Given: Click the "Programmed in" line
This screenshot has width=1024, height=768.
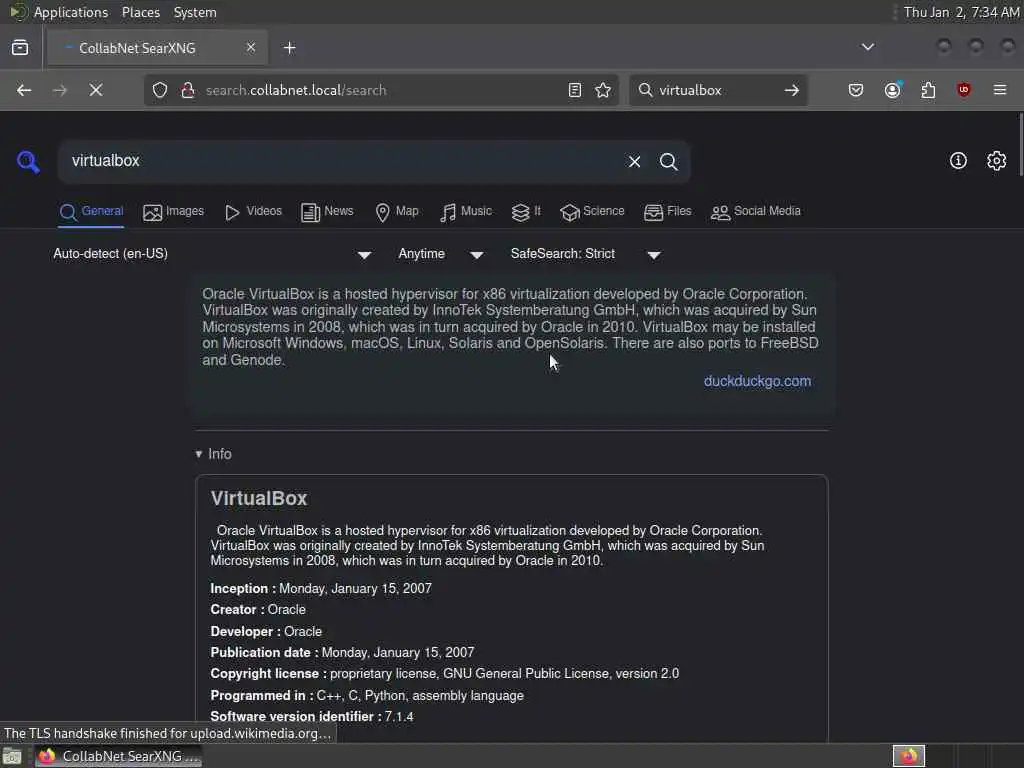Looking at the screenshot, I should coord(367,696).
